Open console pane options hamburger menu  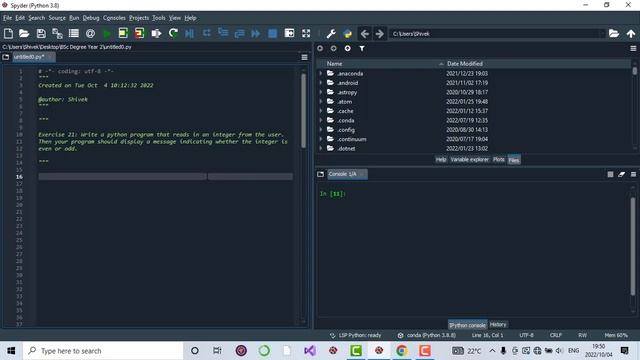pos(633,174)
